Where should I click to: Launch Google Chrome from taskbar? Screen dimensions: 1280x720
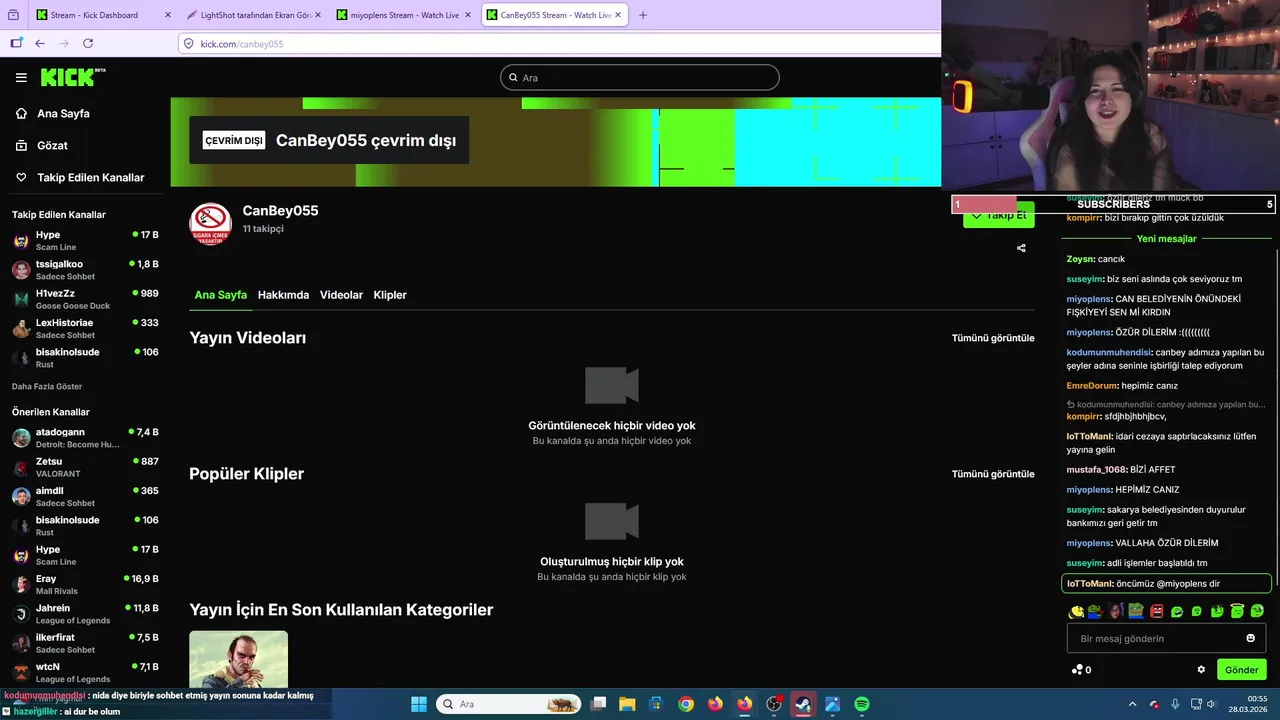686,704
